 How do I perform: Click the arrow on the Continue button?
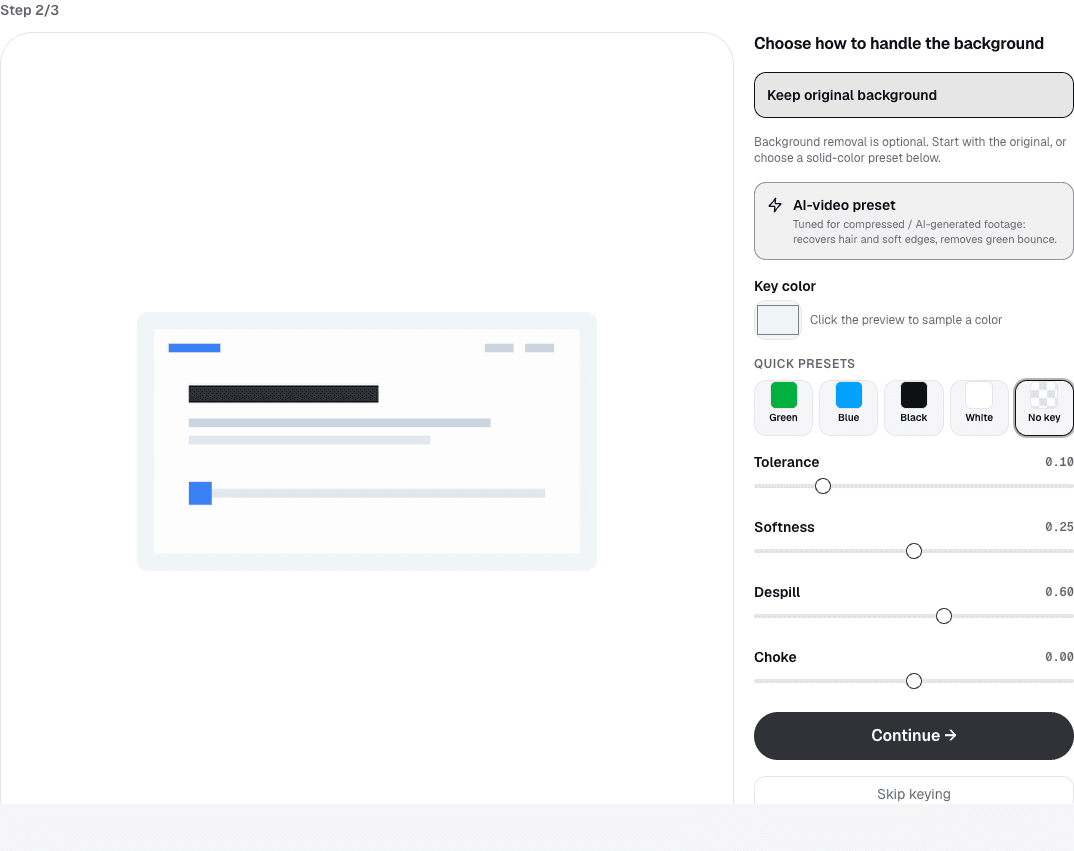click(950, 735)
